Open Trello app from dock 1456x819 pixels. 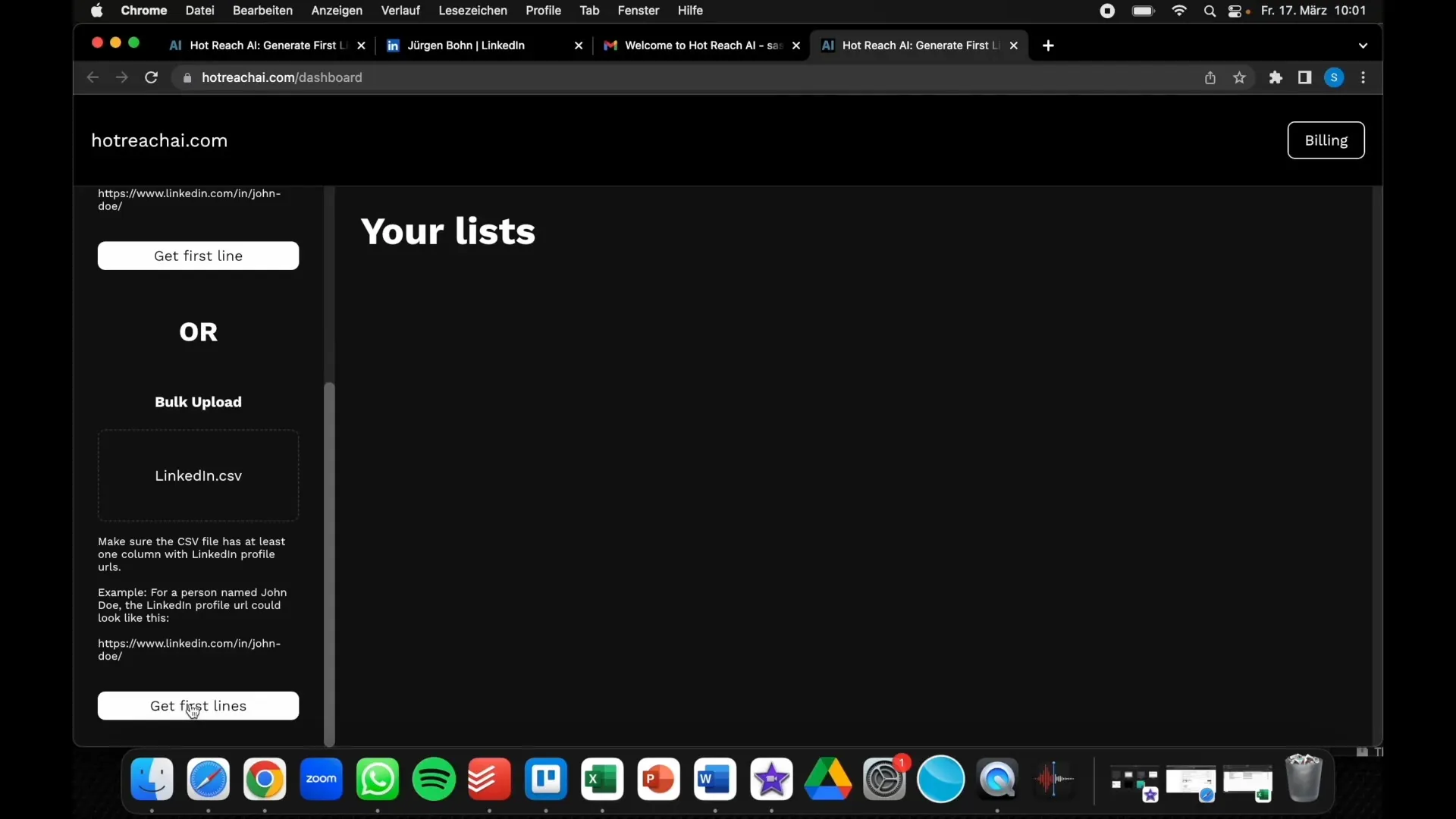[x=546, y=779]
